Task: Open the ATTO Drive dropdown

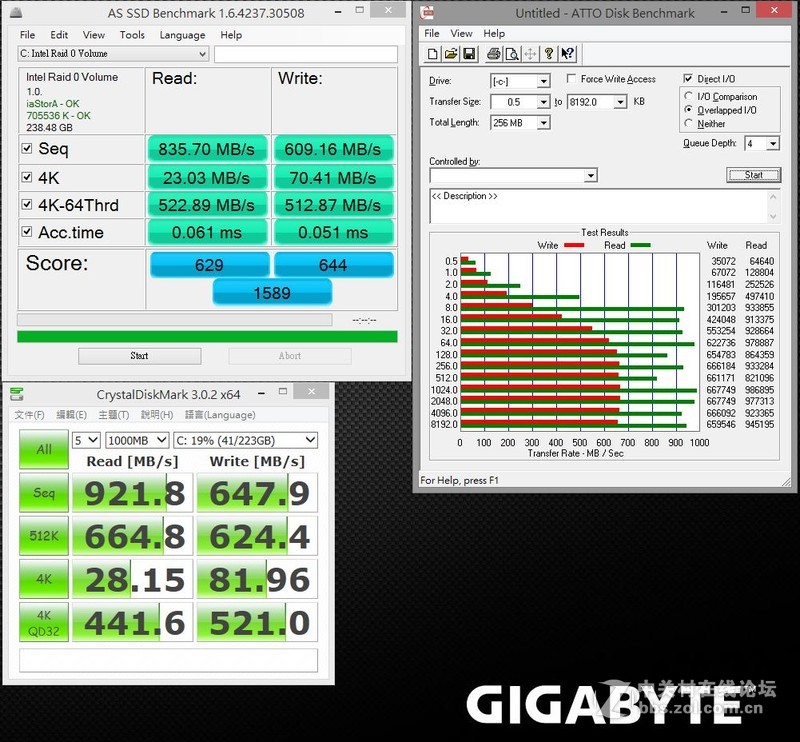Action: (544, 81)
